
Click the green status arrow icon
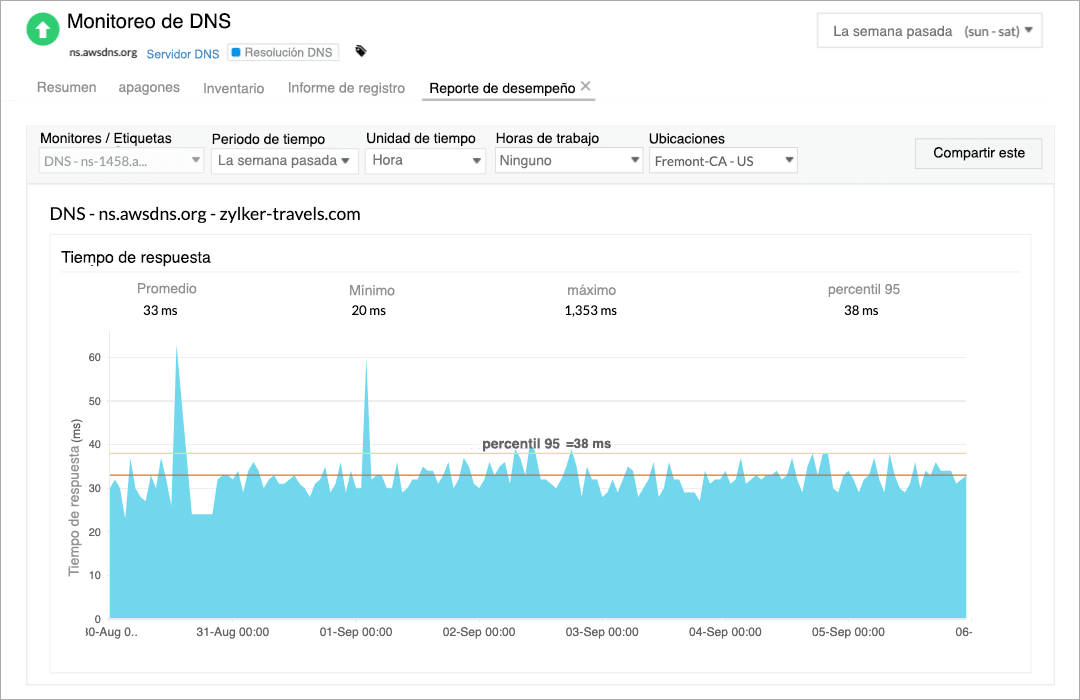[42, 29]
